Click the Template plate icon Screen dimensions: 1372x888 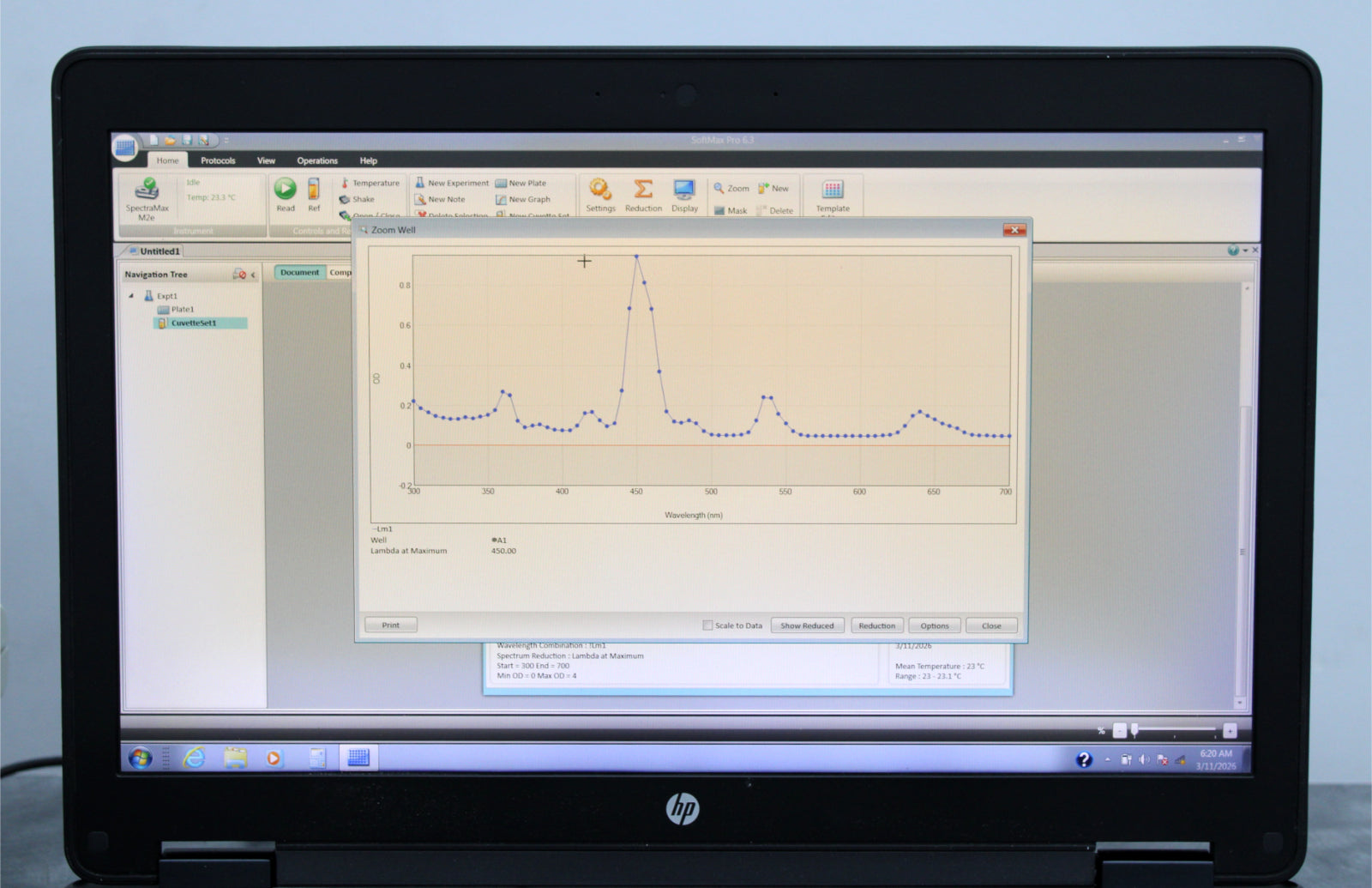(x=833, y=190)
